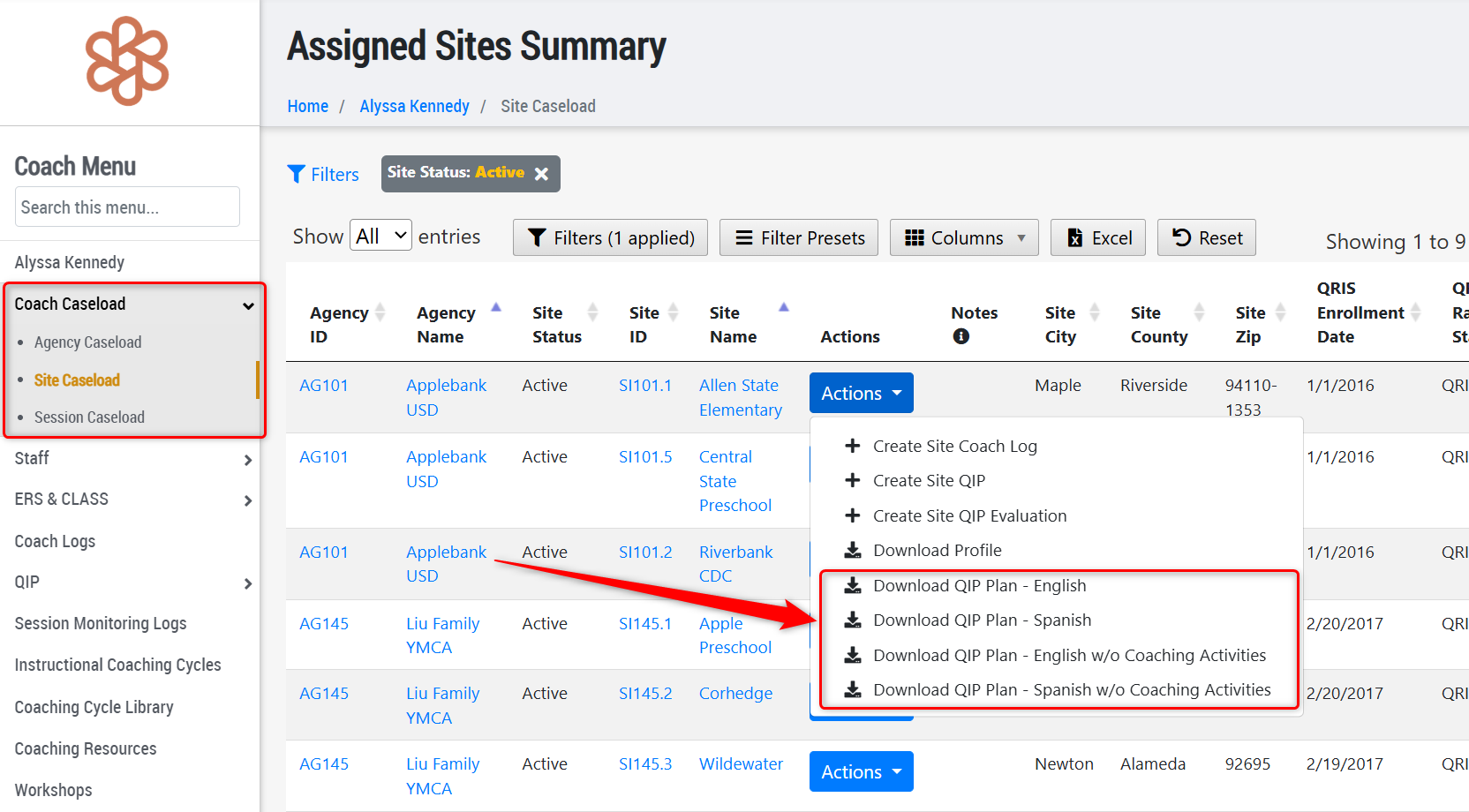Choose Create Site Coach Log option
Screen dimensions: 1469x812
[955, 446]
